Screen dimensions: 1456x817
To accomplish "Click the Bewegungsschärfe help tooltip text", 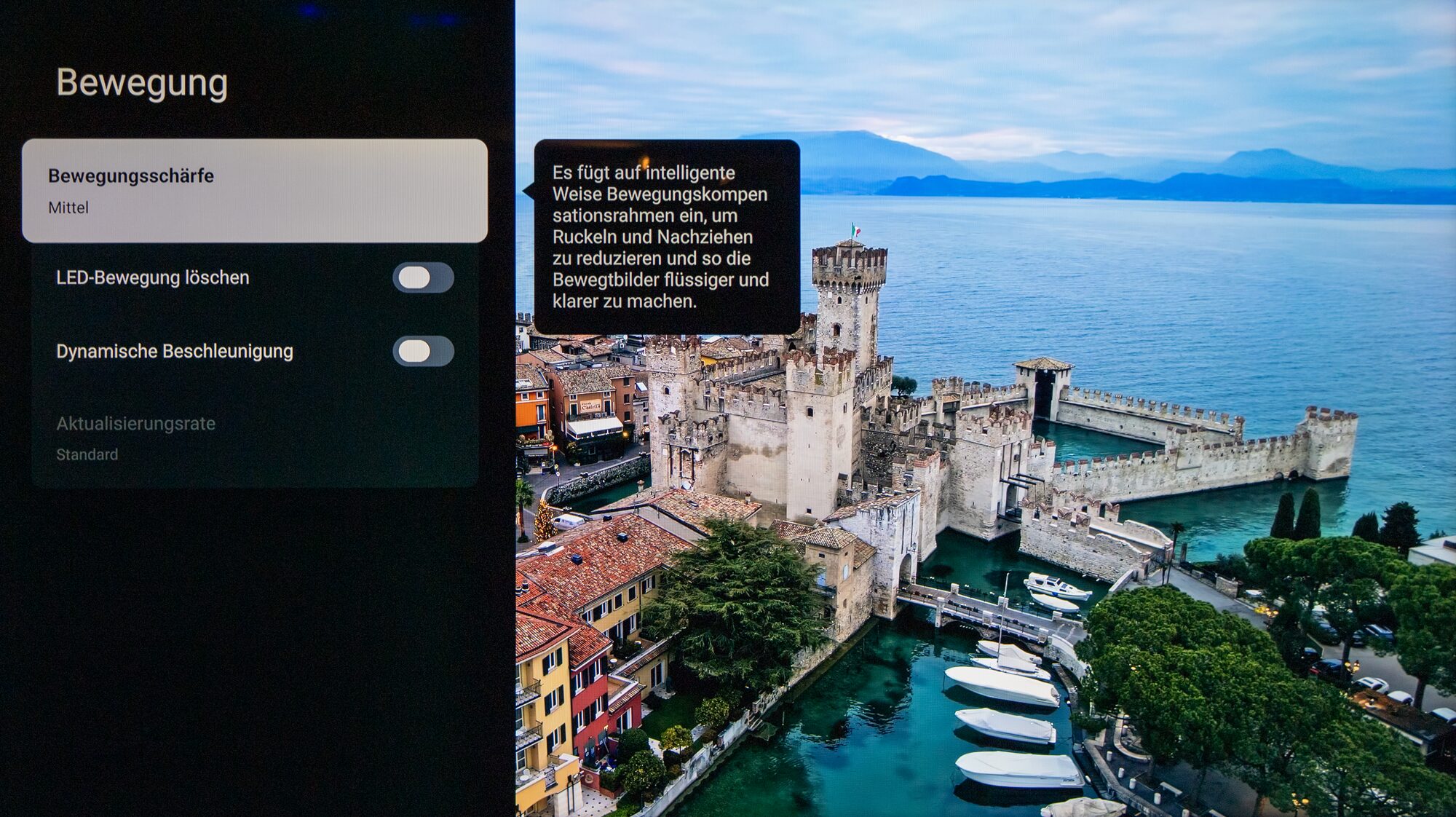I will pos(660,237).
